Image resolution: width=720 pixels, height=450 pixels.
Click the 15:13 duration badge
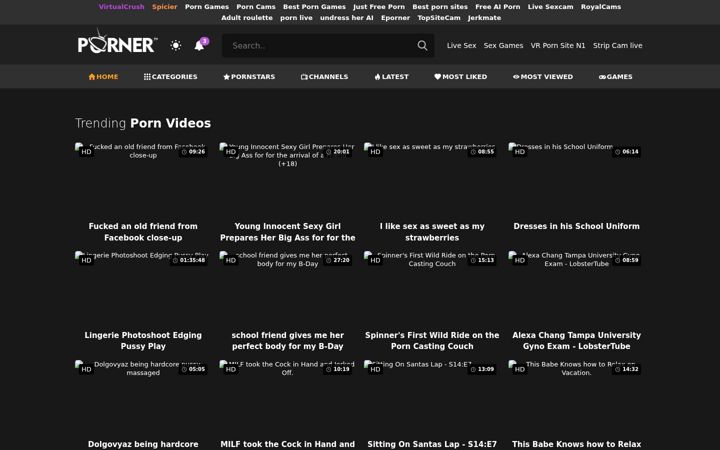[482, 260]
